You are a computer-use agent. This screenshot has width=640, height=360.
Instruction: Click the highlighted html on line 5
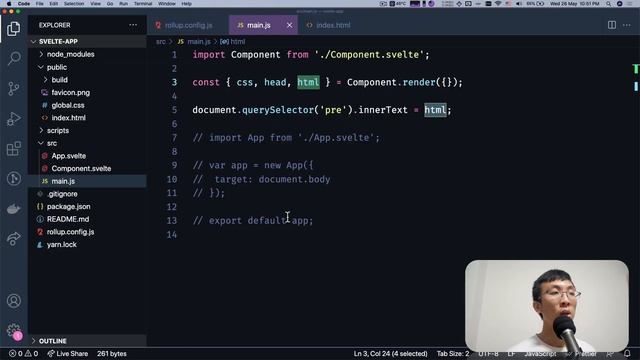[x=435, y=110]
